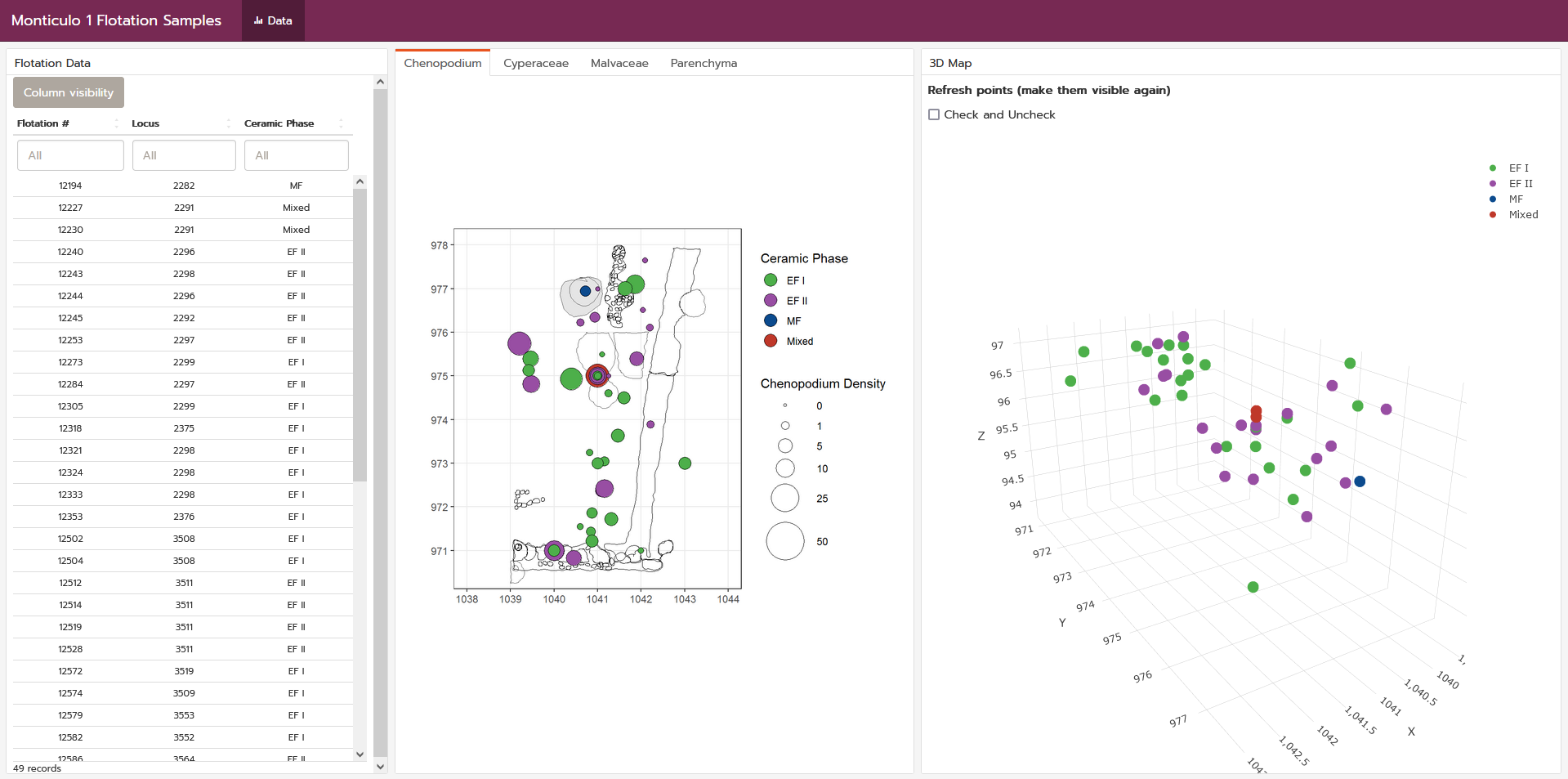1568x779 pixels.
Task: Click the blue MF point on 2D map
Action: coord(585,291)
